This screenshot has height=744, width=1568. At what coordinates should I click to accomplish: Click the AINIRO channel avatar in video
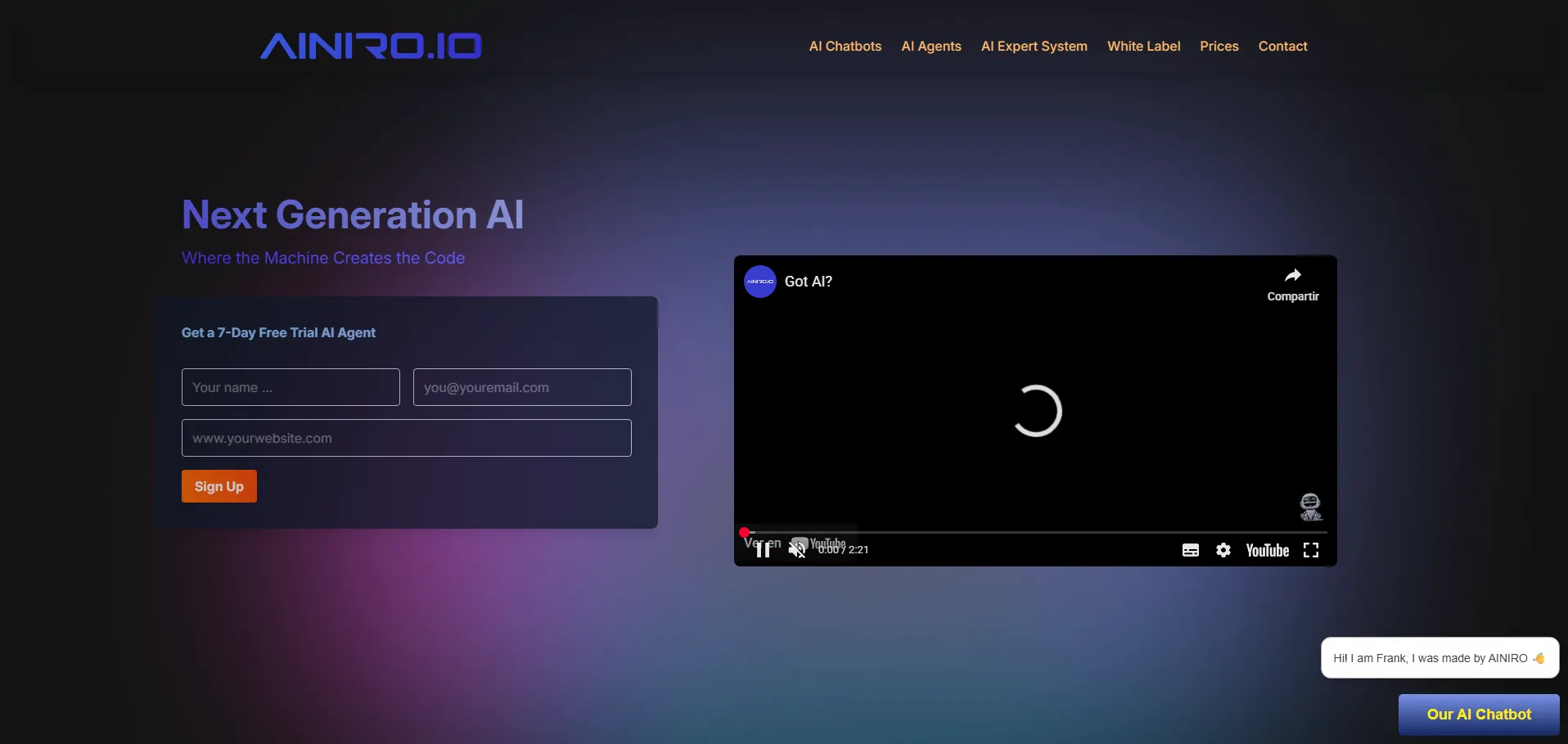point(759,282)
